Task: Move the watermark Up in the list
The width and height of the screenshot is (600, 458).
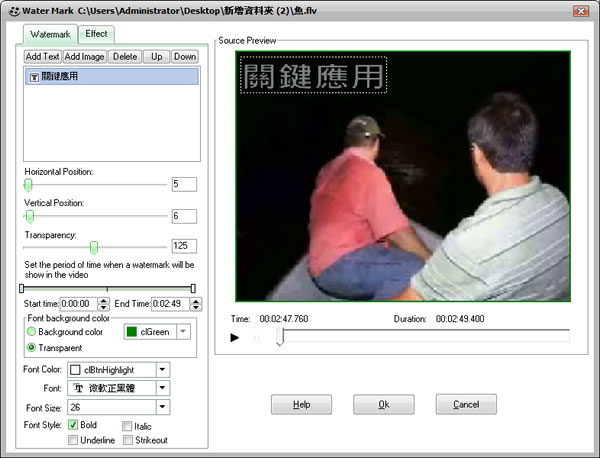Action: pyautogui.click(x=157, y=57)
